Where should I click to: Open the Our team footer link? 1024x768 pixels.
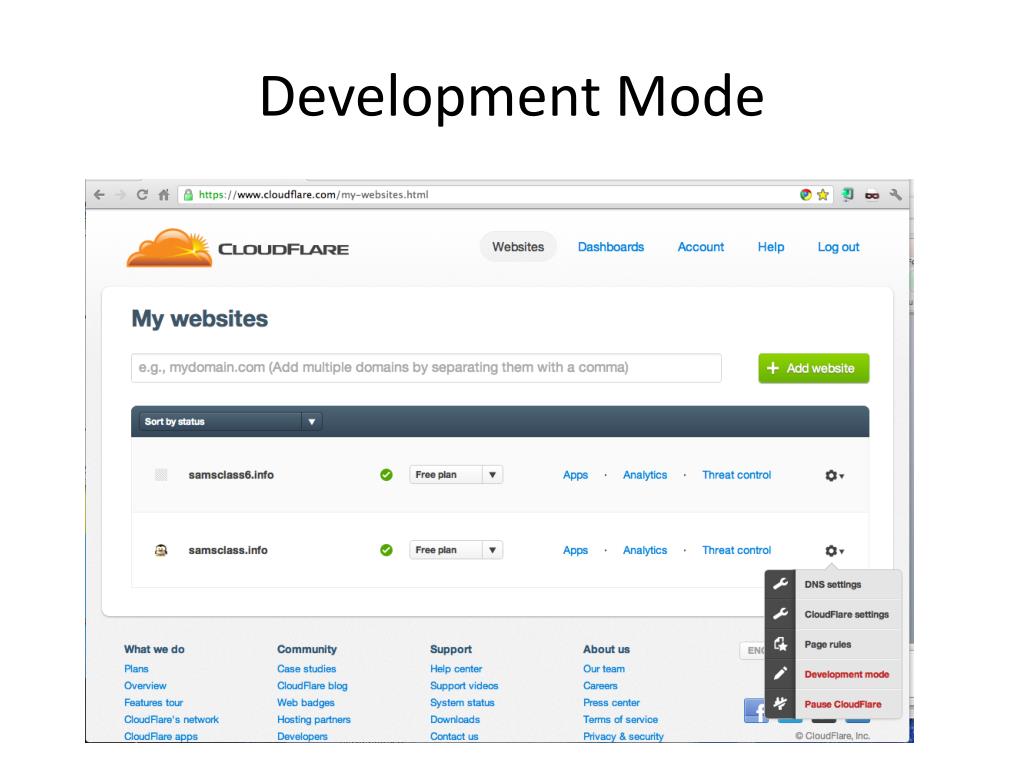pos(603,669)
